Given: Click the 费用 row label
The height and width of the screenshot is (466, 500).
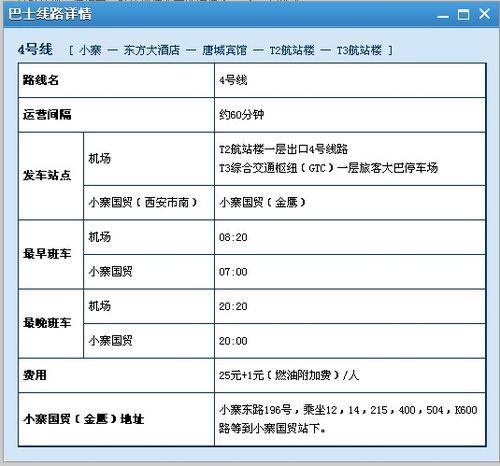Looking at the screenshot, I should 35,375.
